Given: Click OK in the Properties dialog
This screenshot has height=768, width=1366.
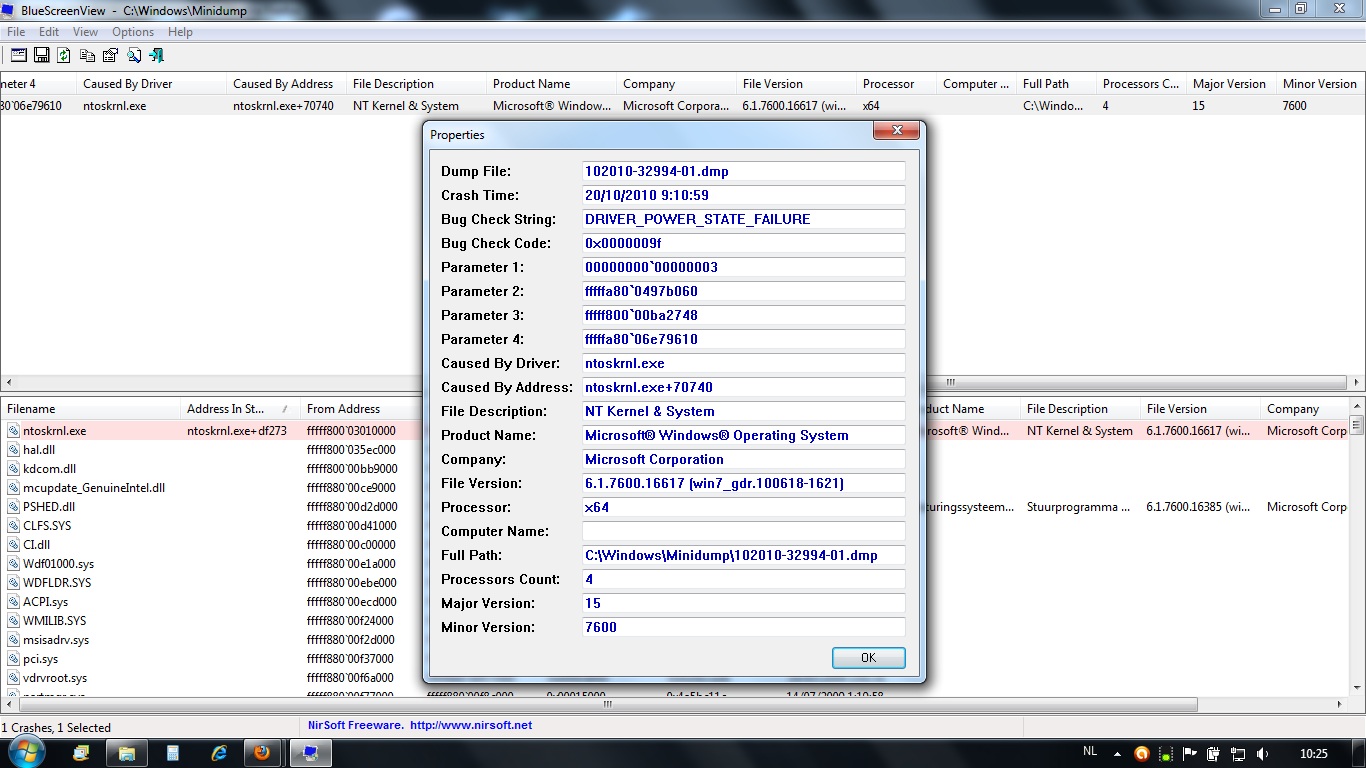Looking at the screenshot, I should [868, 657].
